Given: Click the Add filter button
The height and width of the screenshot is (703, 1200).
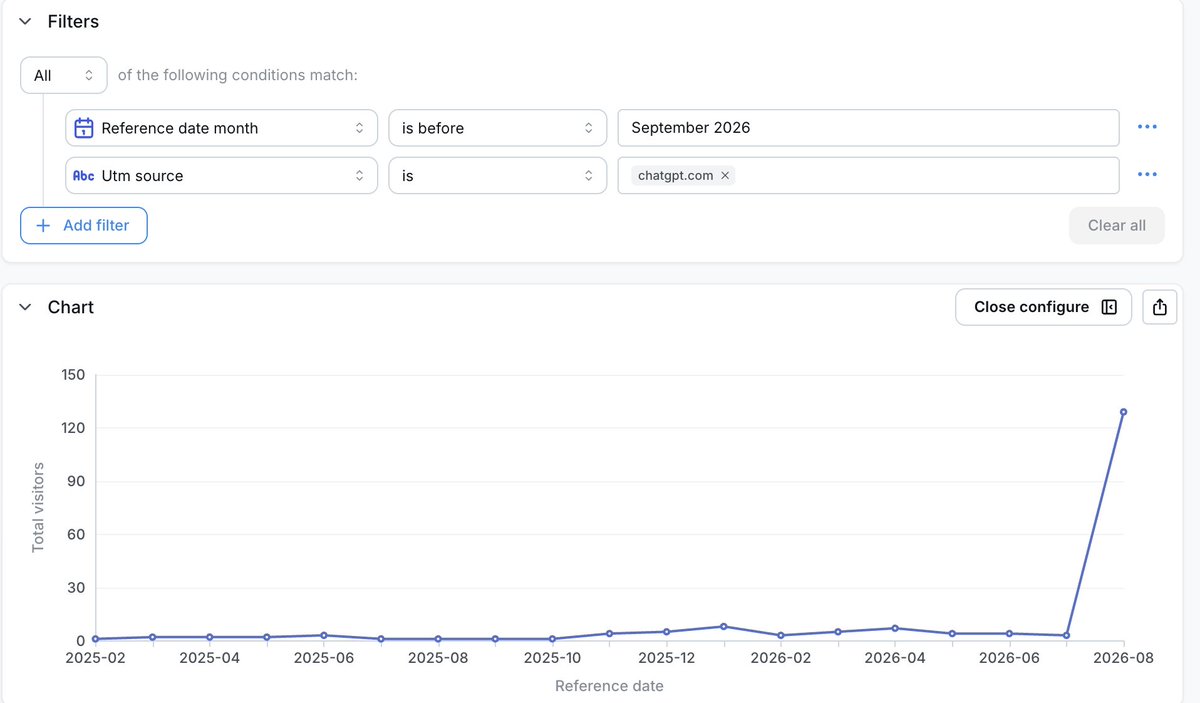Looking at the screenshot, I should [x=84, y=225].
